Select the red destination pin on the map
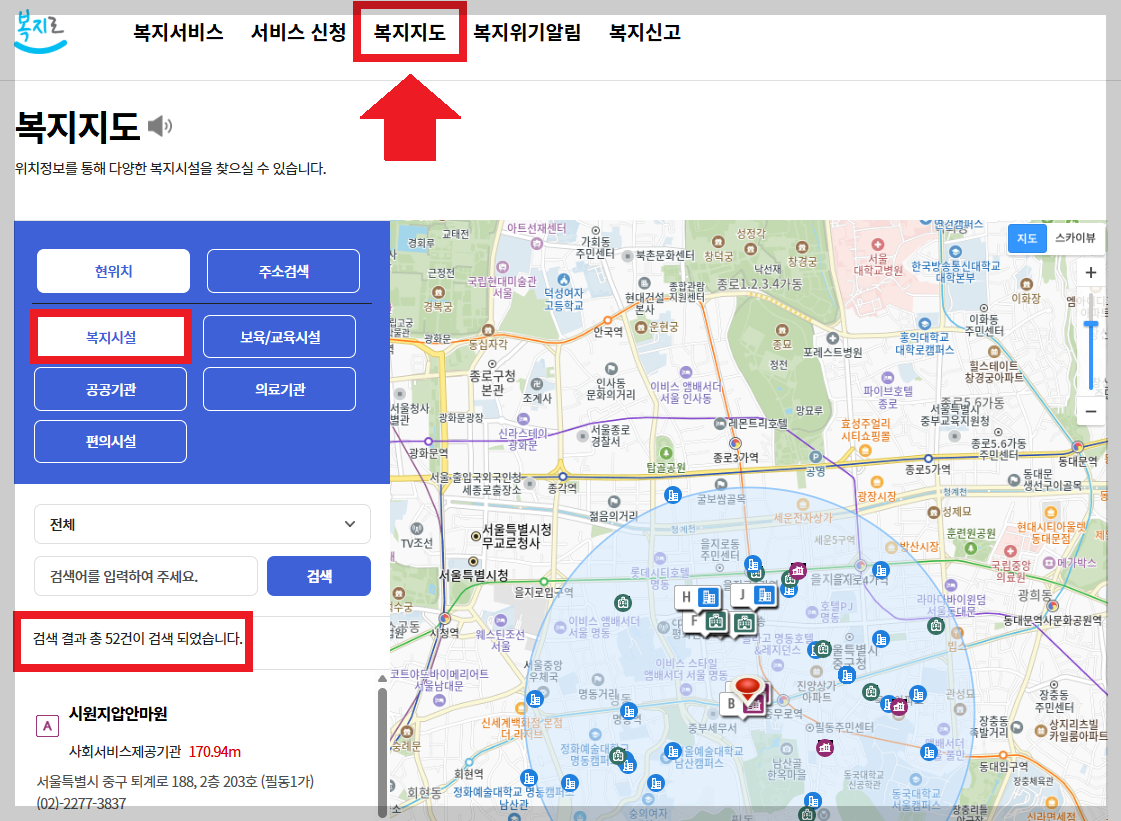This screenshot has width=1121, height=821. [x=747, y=683]
